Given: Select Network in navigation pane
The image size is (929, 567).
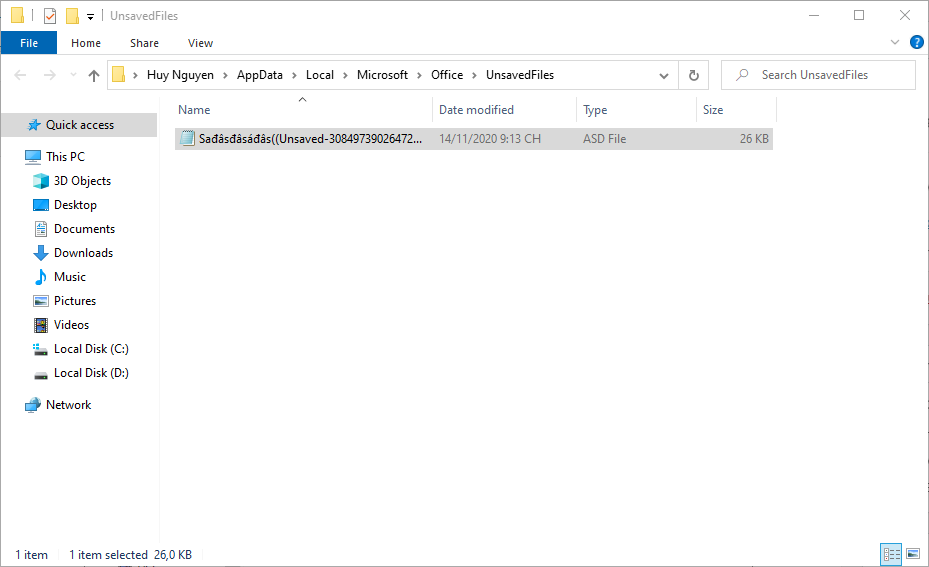Looking at the screenshot, I should [68, 405].
